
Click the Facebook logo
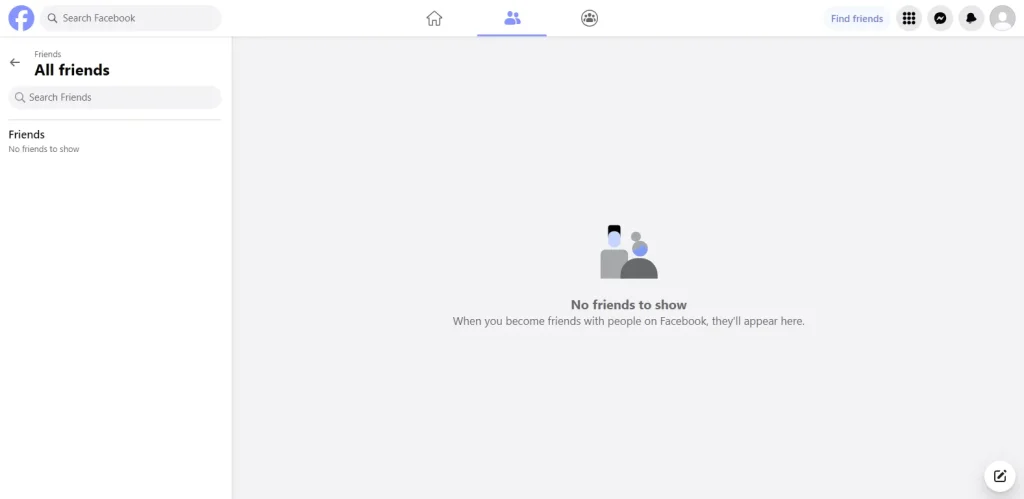(21, 18)
